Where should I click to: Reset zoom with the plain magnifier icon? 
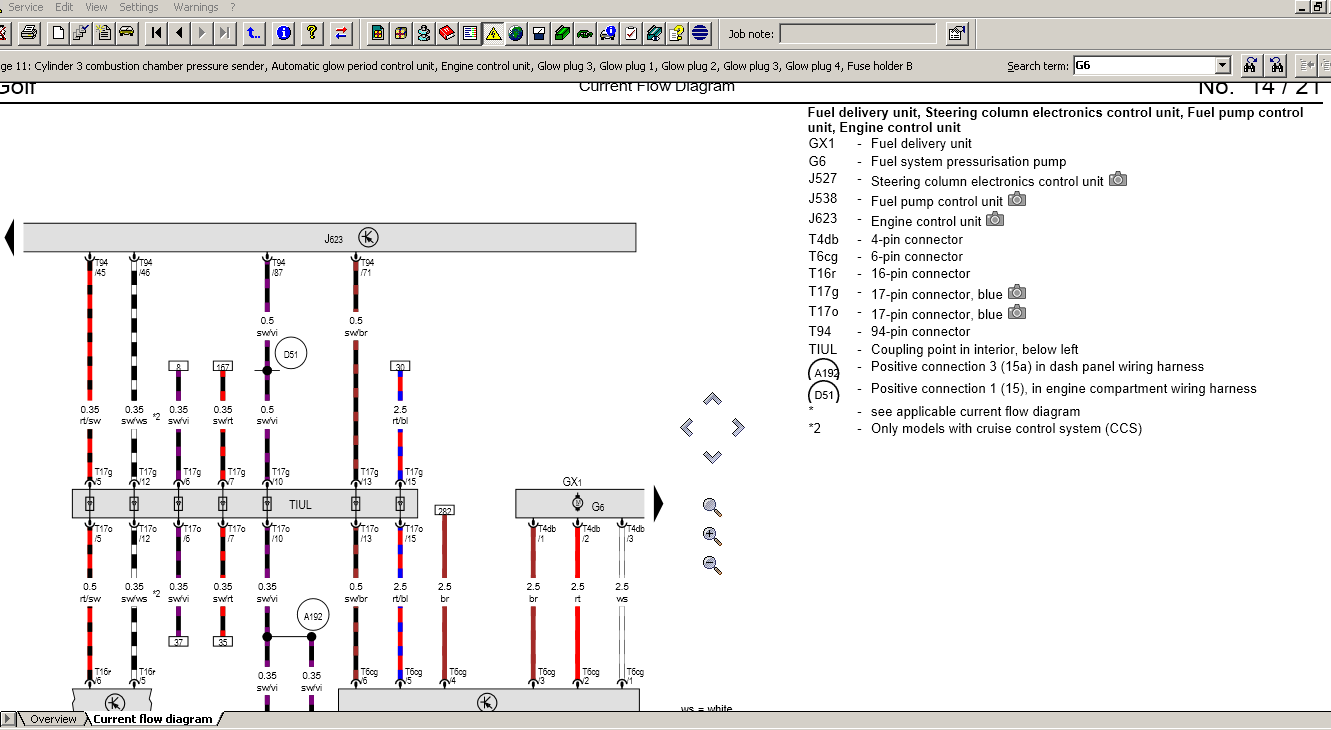click(x=712, y=507)
